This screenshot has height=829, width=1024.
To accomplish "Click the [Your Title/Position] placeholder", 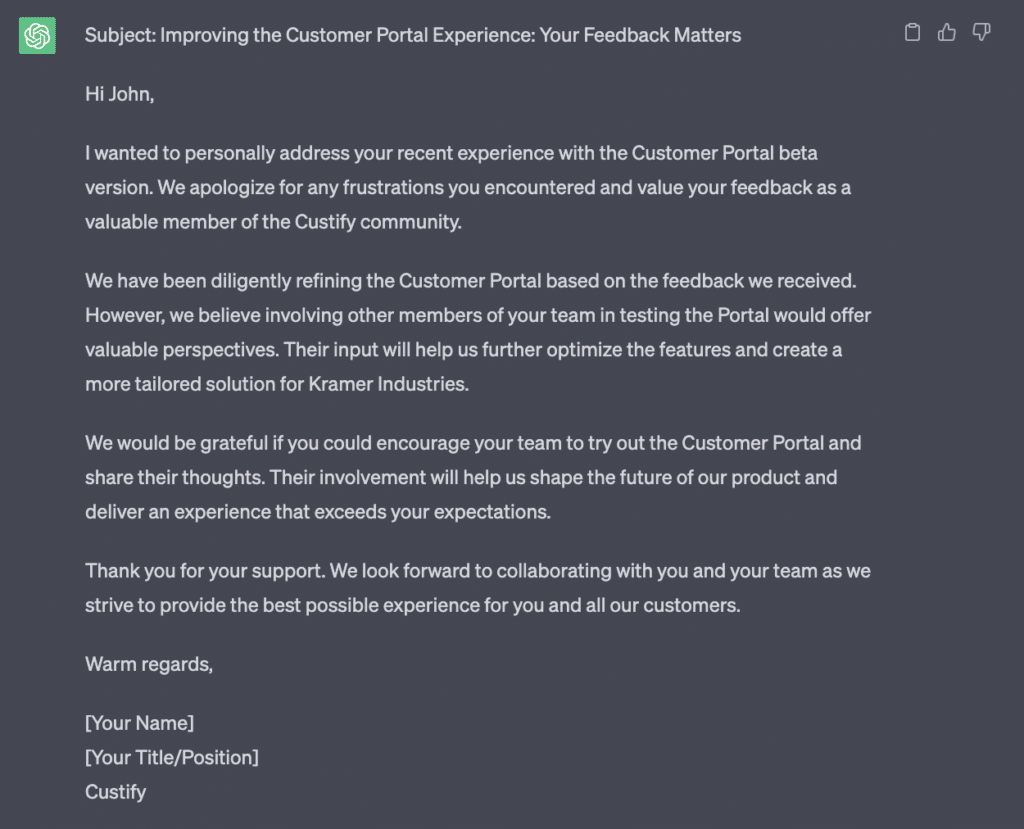I will pyautogui.click(x=172, y=758).
